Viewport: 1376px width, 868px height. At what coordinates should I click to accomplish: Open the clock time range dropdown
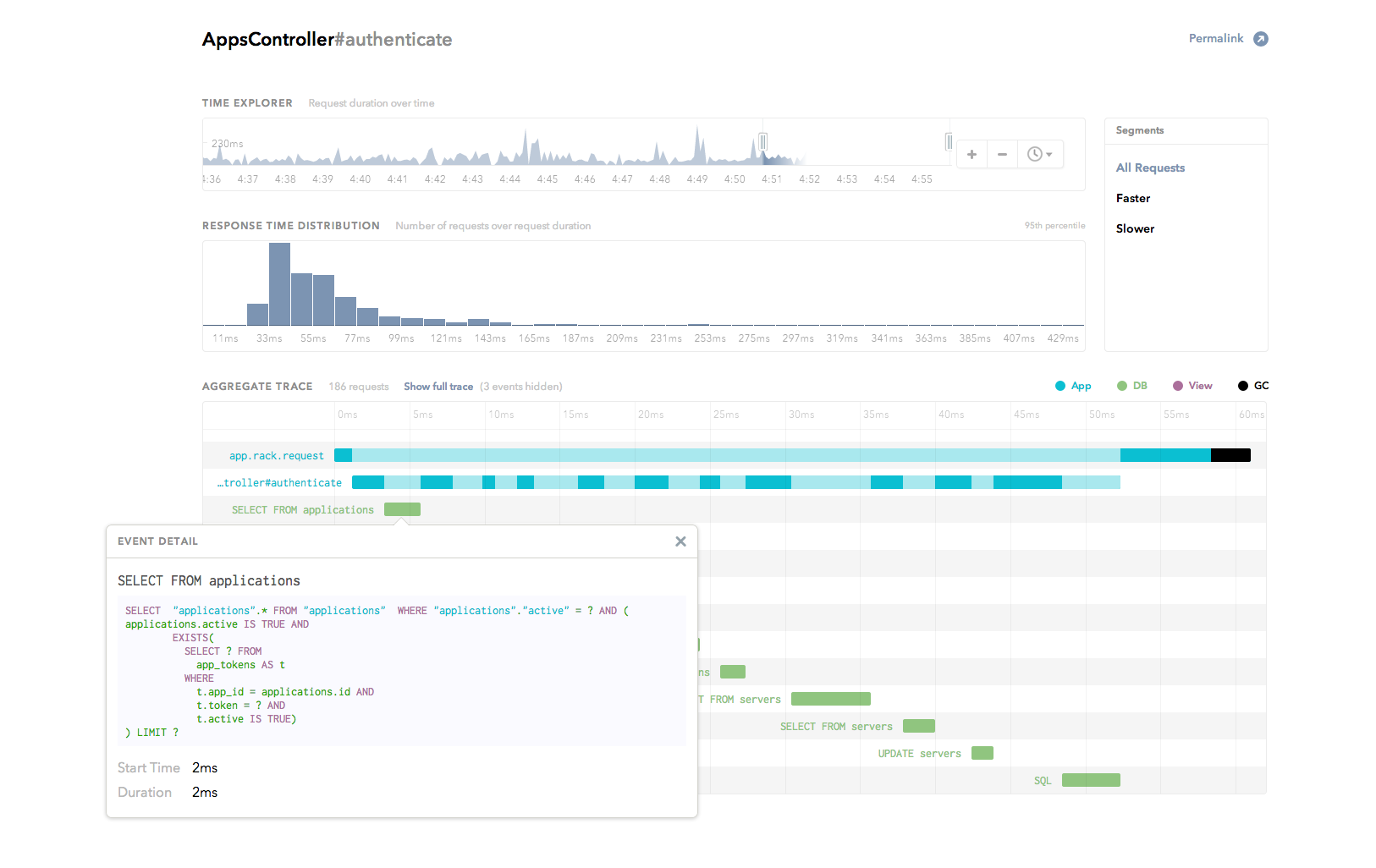point(1040,154)
